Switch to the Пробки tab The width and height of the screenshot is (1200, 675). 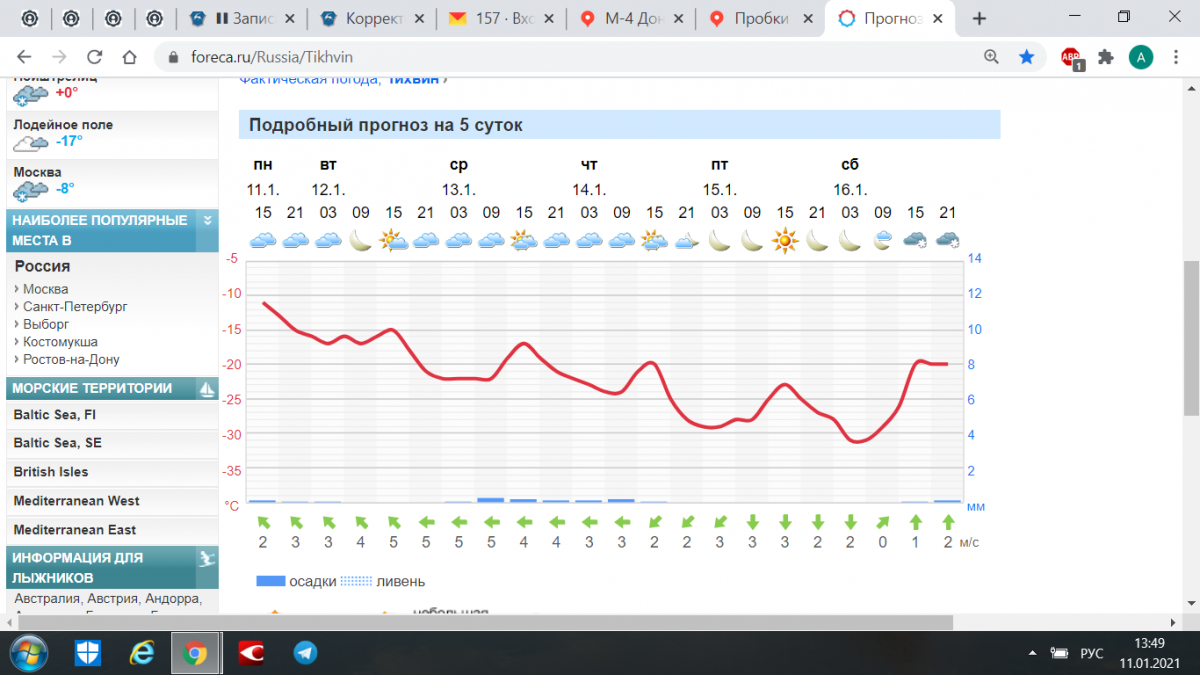click(x=760, y=18)
